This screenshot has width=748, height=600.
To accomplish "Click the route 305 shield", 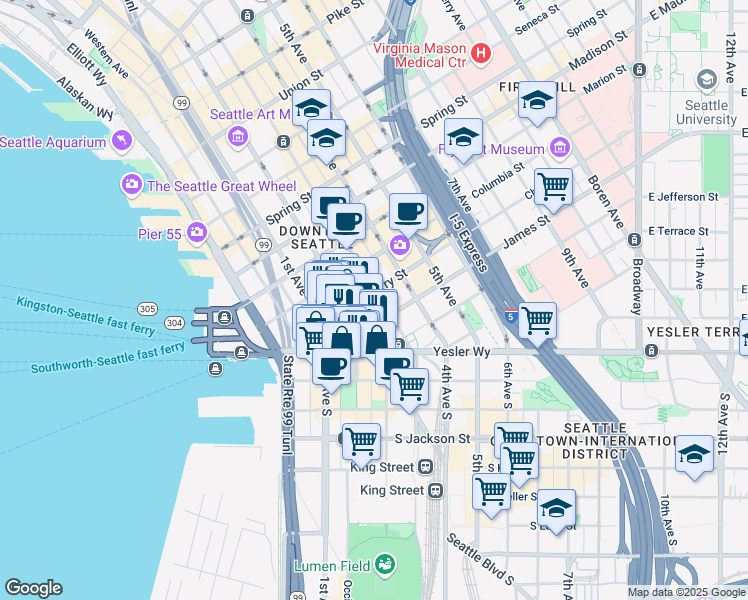I will 147,309.
